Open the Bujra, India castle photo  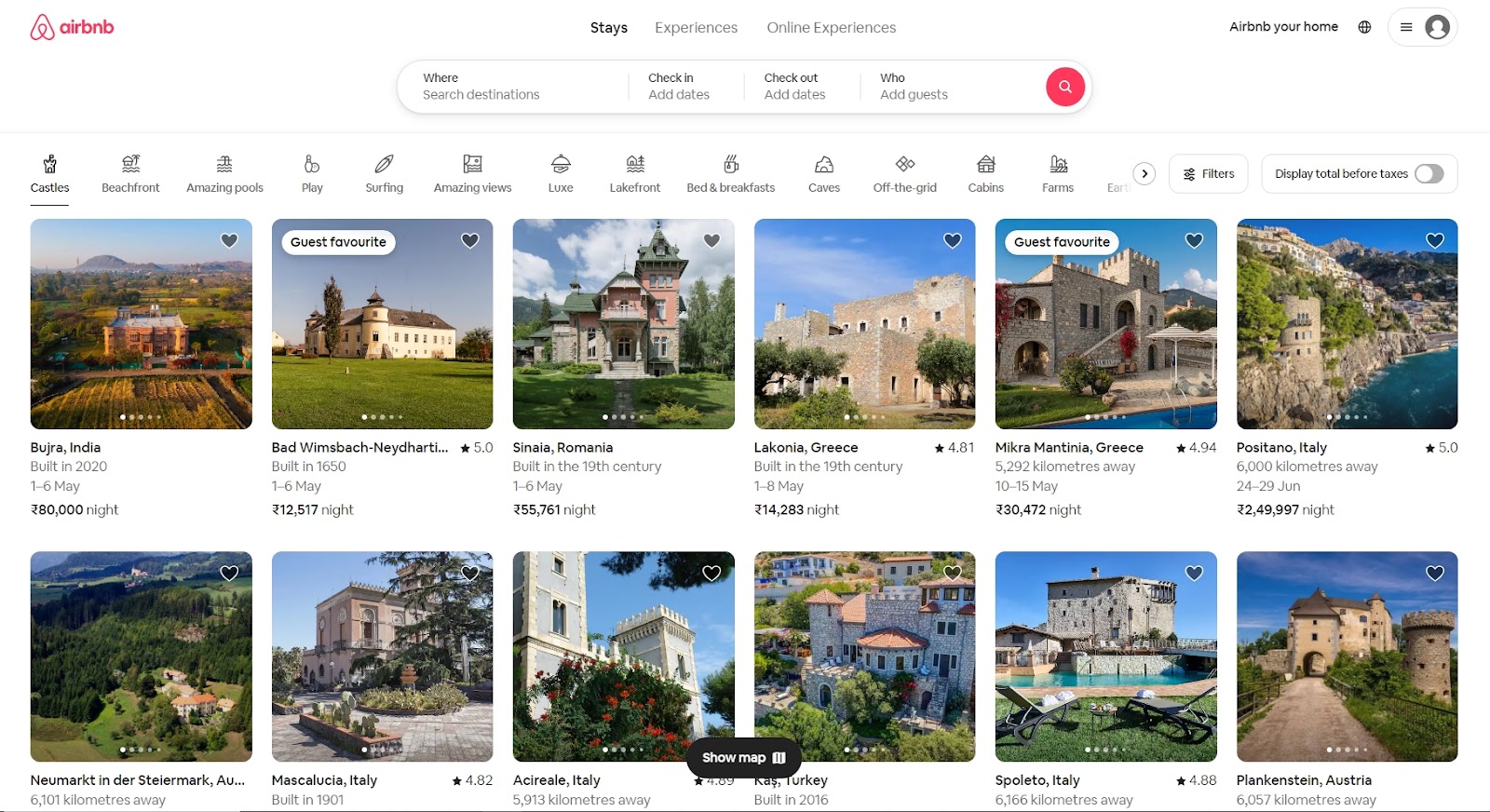click(x=141, y=324)
